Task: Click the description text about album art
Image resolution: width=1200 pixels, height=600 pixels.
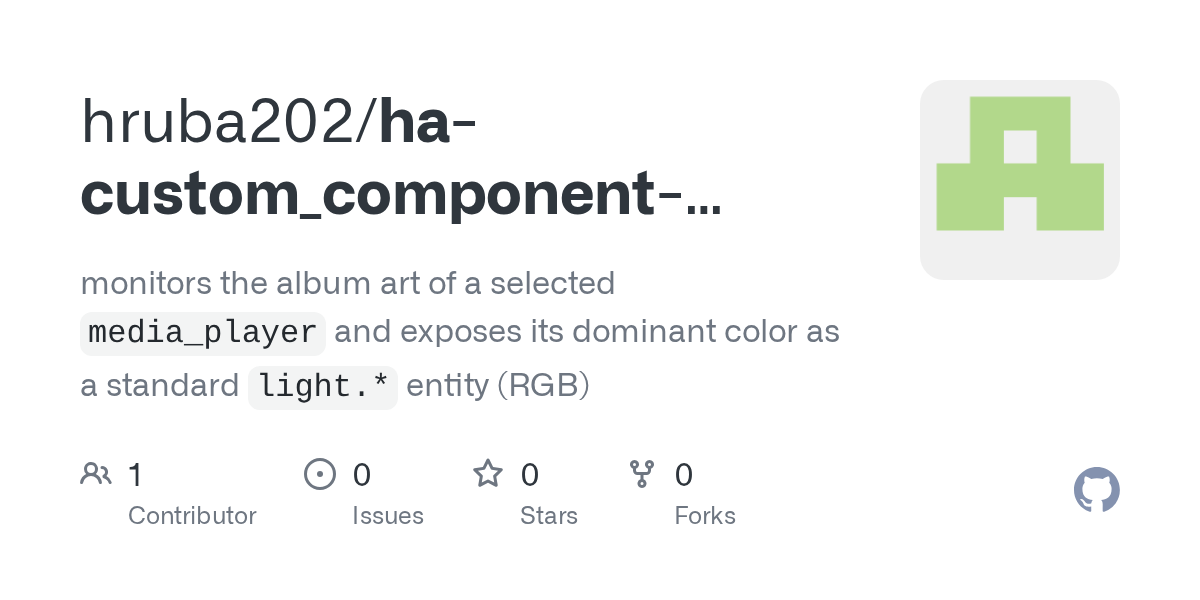Action: coord(460,334)
